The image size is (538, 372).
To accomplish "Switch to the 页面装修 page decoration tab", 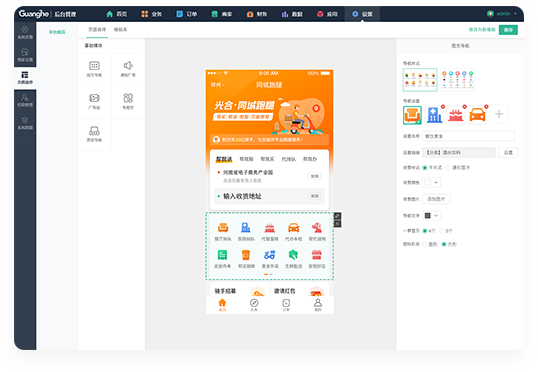I will pyautogui.click(x=97, y=30).
